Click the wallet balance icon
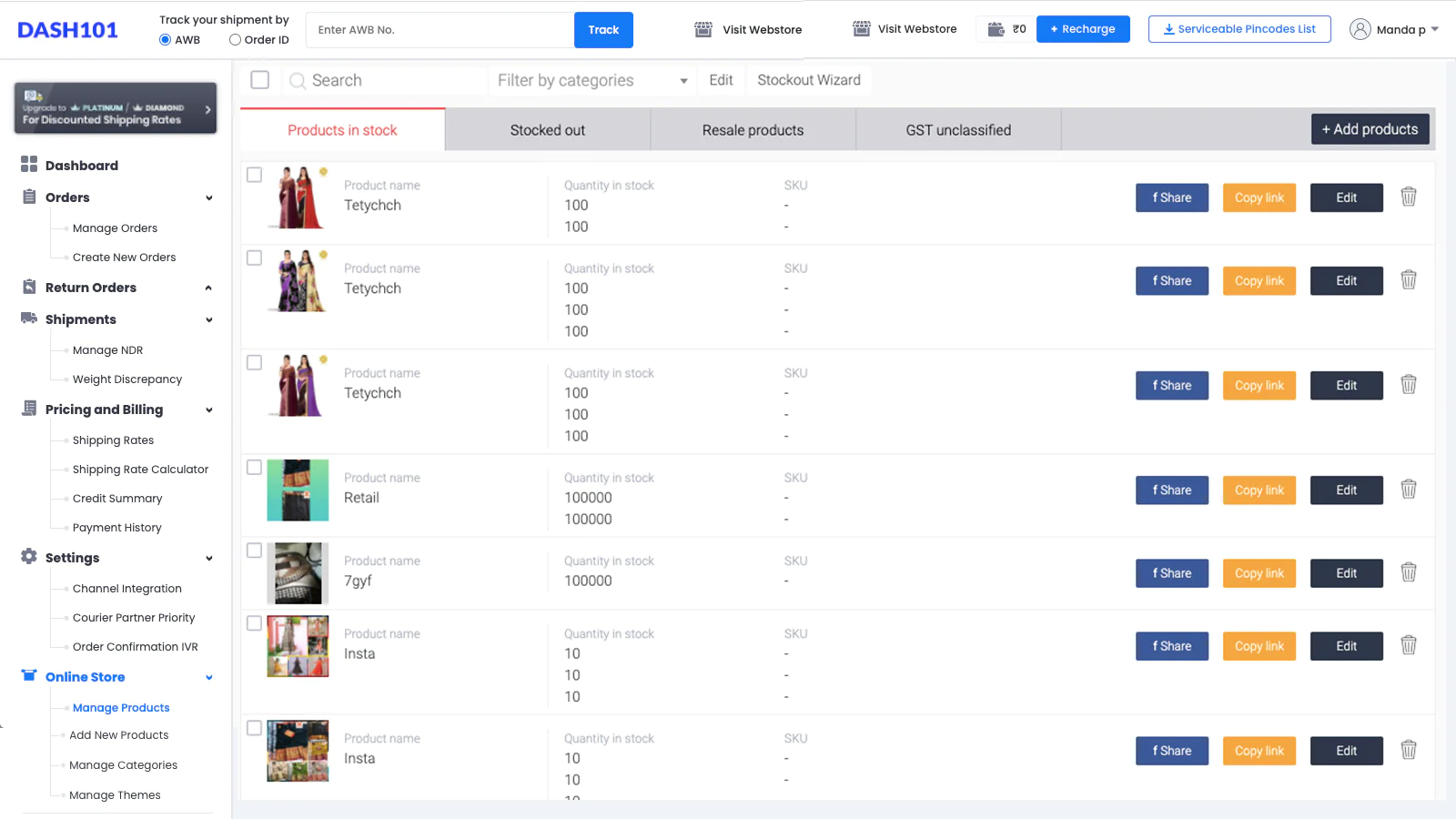1456x819 pixels. [x=996, y=29]
